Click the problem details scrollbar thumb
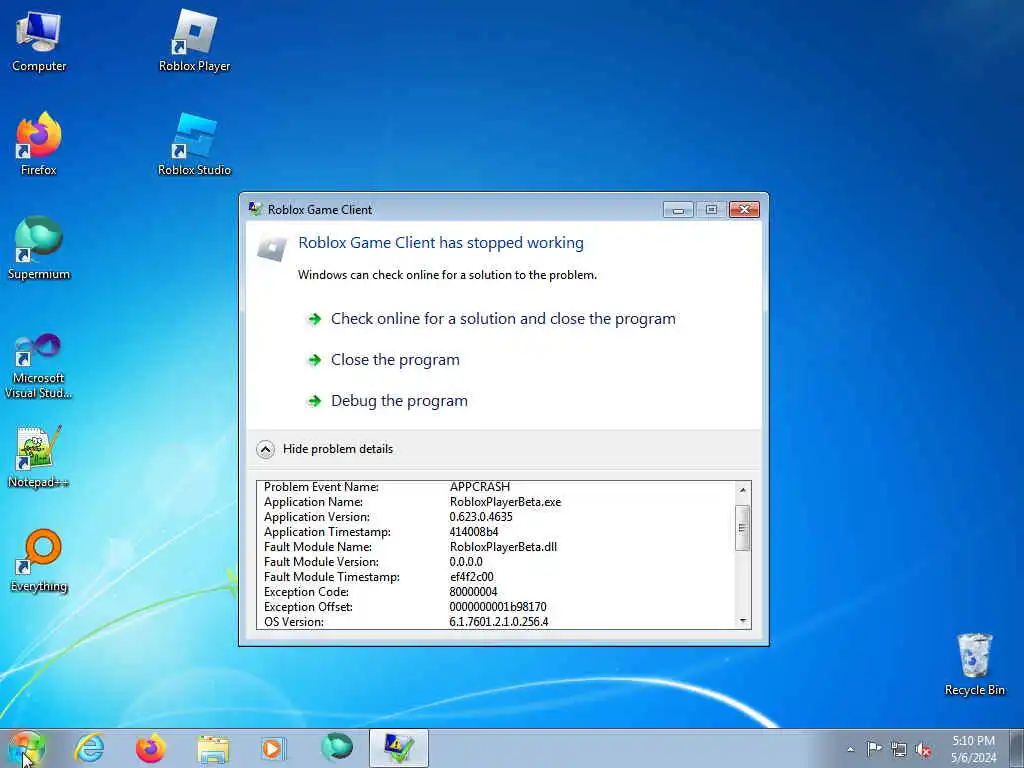The image size is (1024, 768). [x=743, y=528]
